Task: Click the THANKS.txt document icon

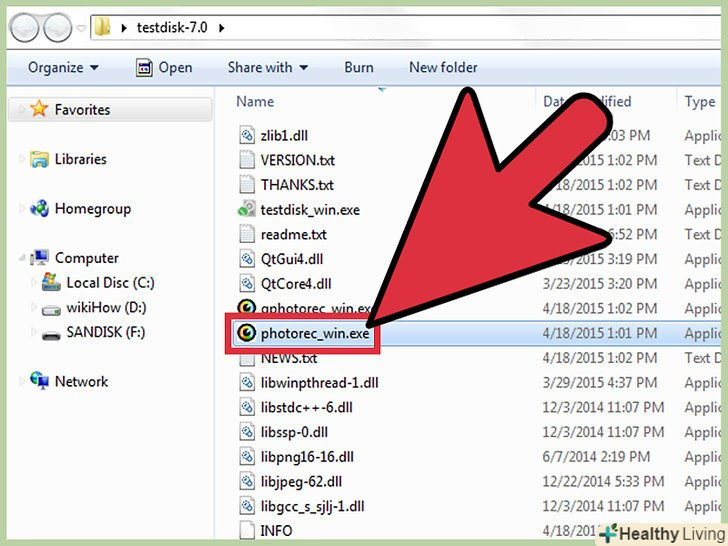Action: 247,184
